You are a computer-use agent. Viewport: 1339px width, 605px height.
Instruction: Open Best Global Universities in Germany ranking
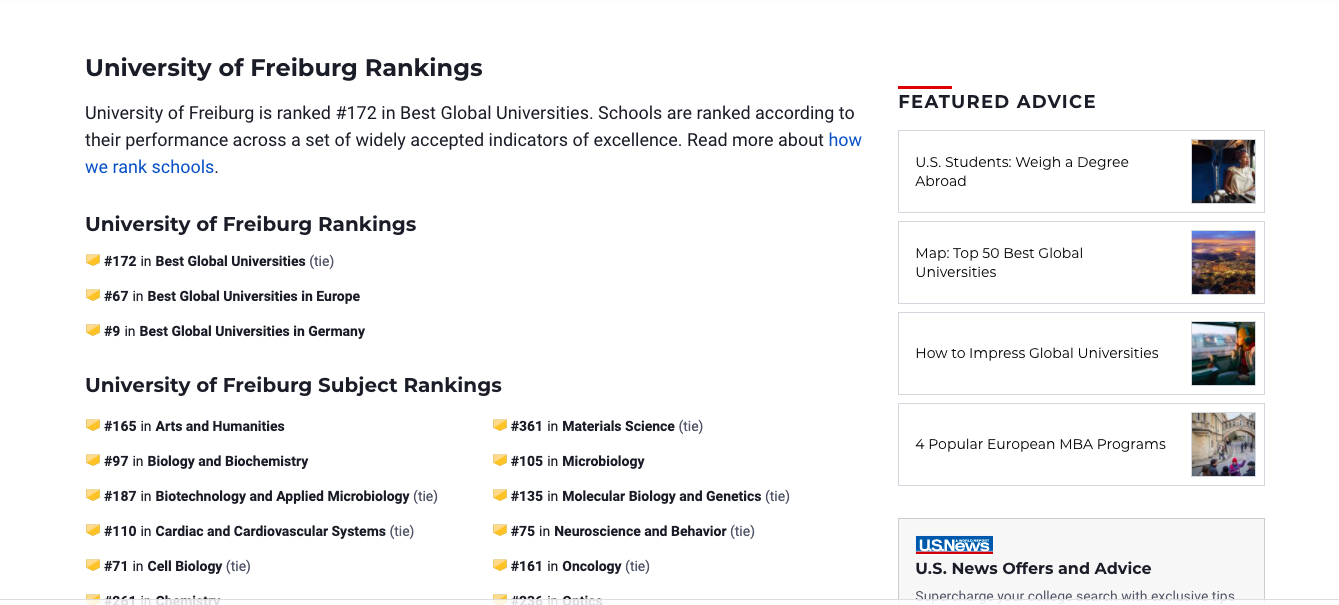(x=252, y=331)
